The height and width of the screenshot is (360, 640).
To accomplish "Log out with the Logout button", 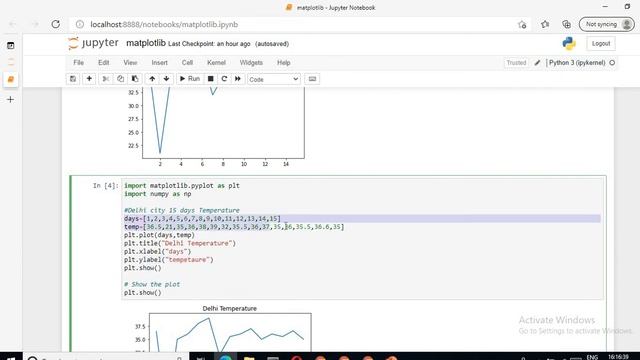I will click(x=601, y=44).
